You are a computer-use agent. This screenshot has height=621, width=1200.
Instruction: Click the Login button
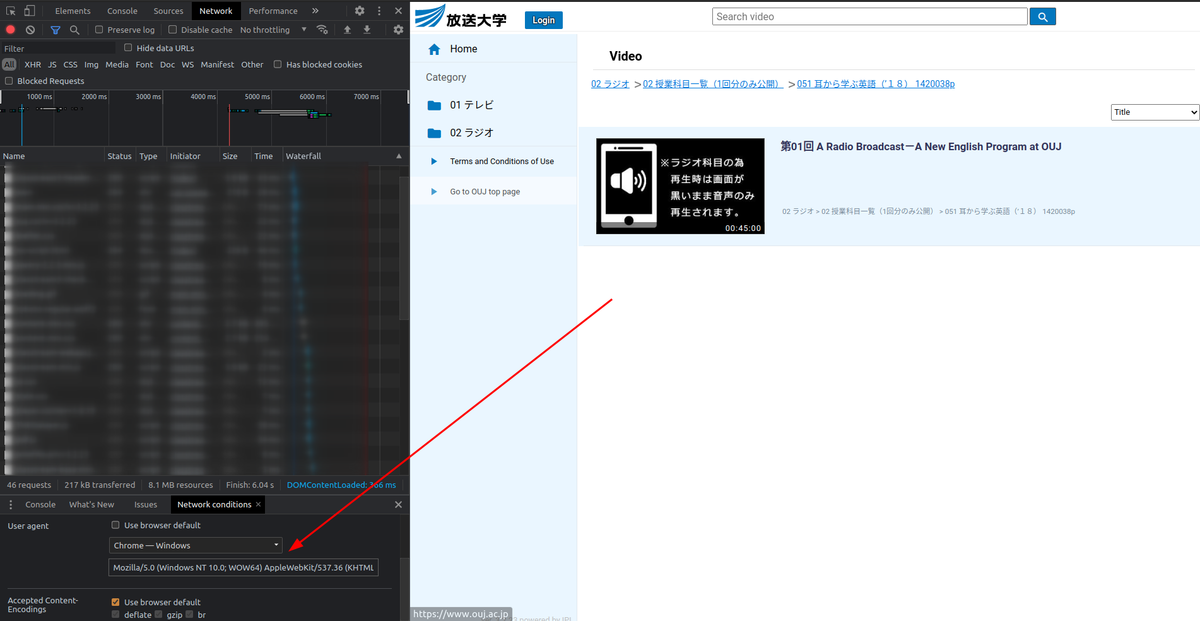tap(544, 20)
